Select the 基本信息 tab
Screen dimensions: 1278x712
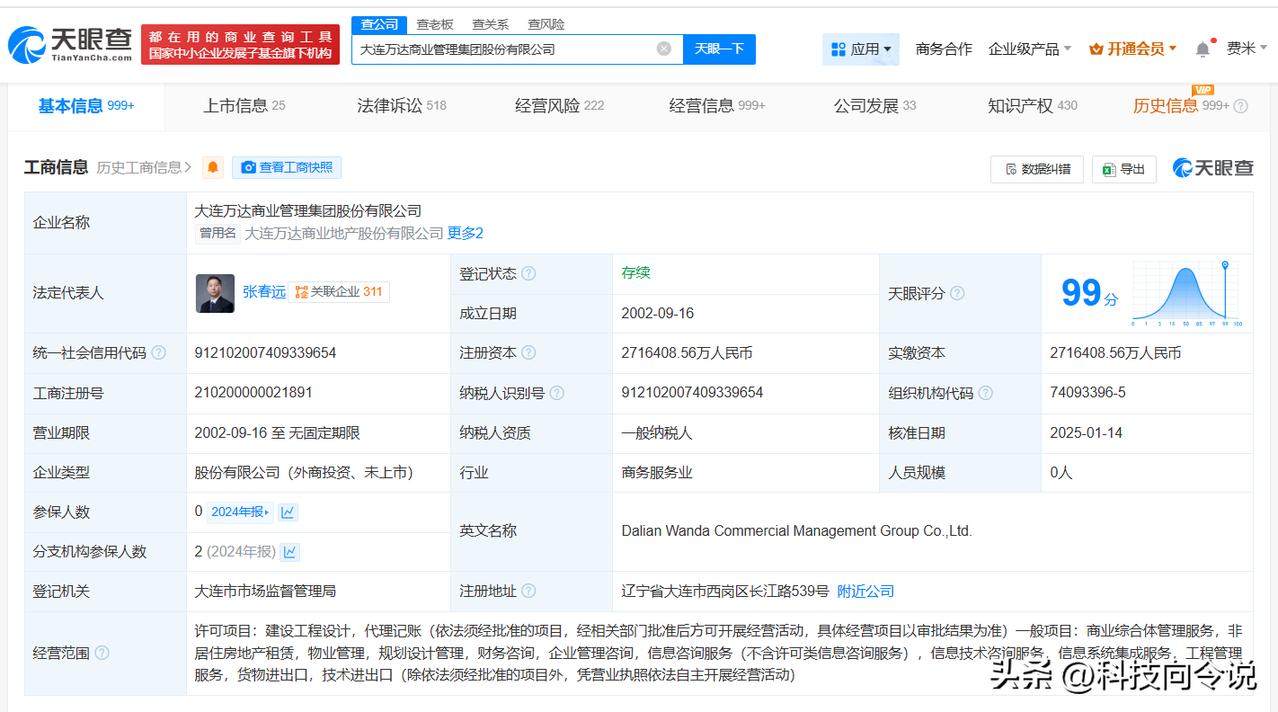[86, 106]
